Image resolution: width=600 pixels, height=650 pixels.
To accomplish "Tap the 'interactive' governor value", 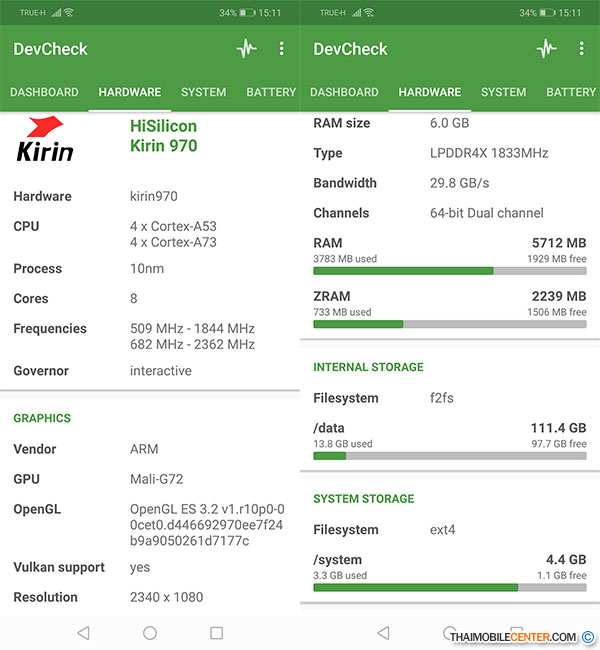I will click(161, 371).
